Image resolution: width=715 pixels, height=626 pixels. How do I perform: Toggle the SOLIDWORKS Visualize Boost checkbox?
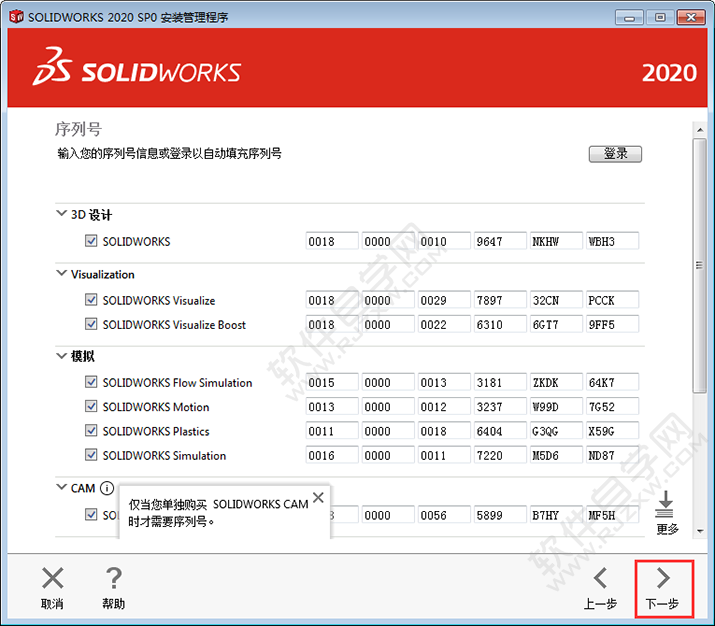(x=91, y=324)
